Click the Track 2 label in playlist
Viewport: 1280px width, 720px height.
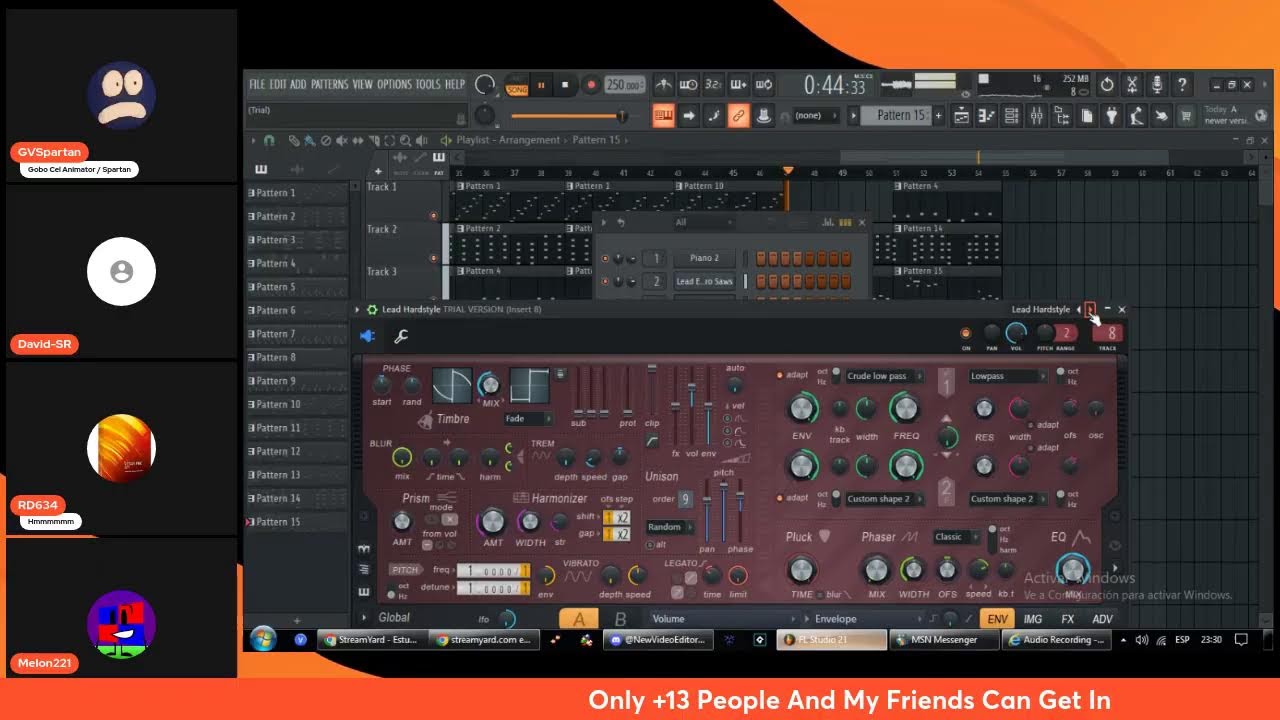(381, 229)
